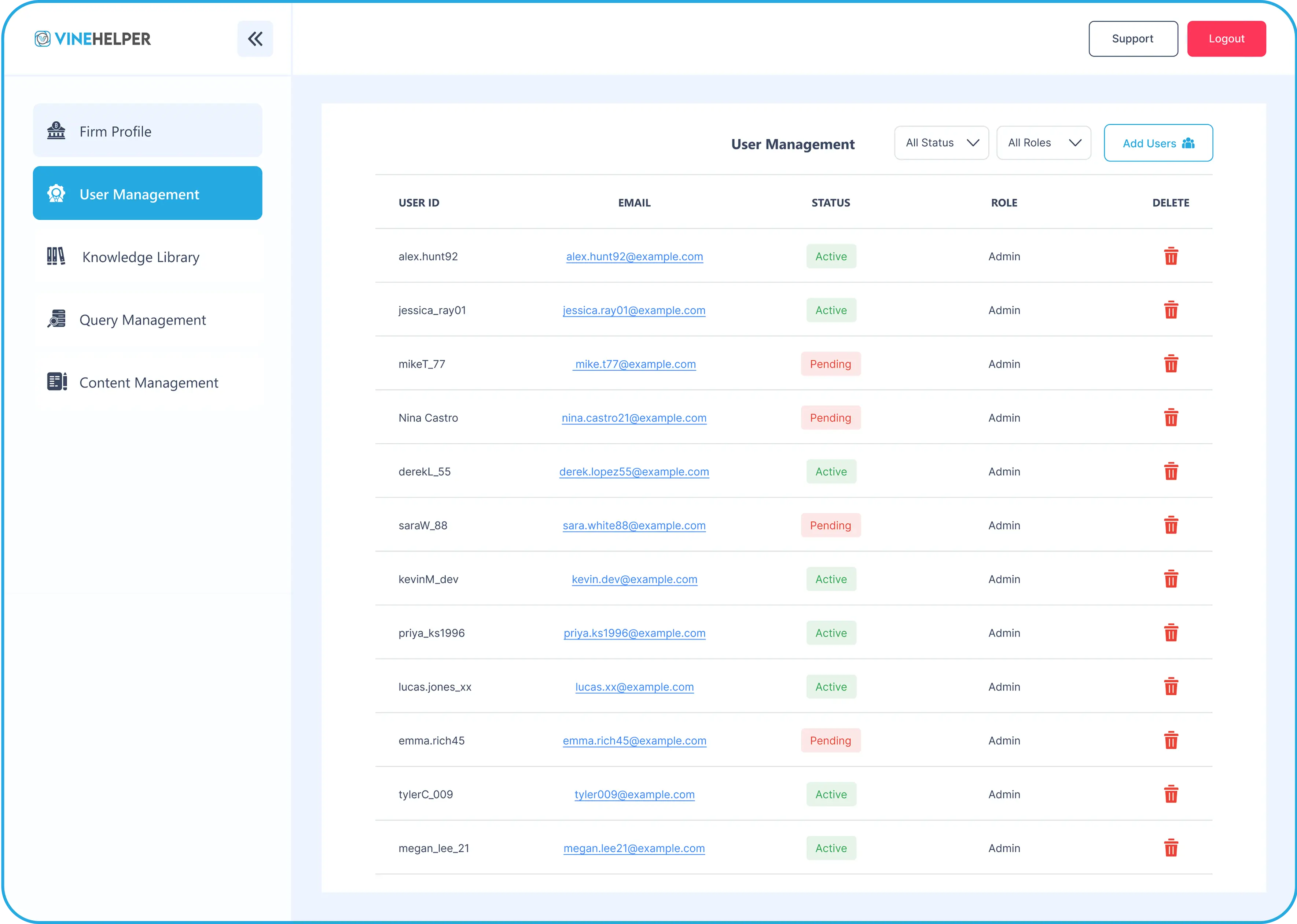
Task: Delete user alex.hunt92 with the trash icon
Action: [x=1171, y=257]
